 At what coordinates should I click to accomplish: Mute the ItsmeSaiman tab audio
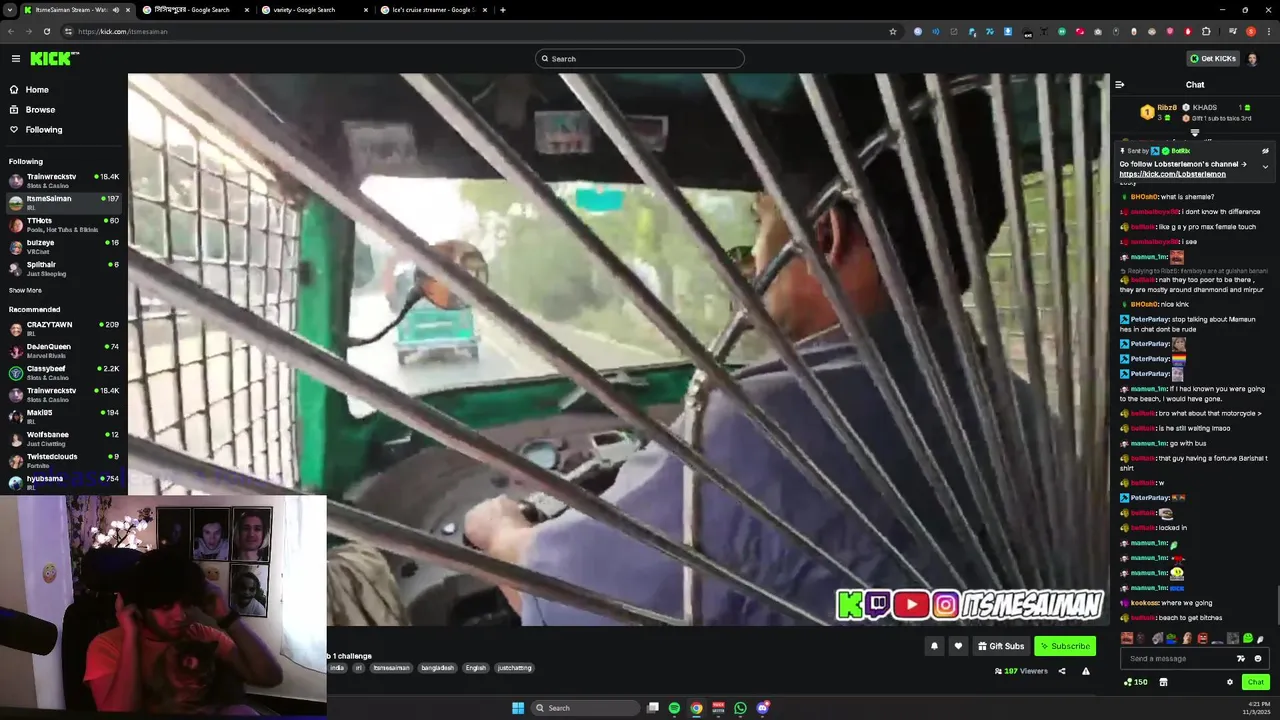[x=116, y=10]
